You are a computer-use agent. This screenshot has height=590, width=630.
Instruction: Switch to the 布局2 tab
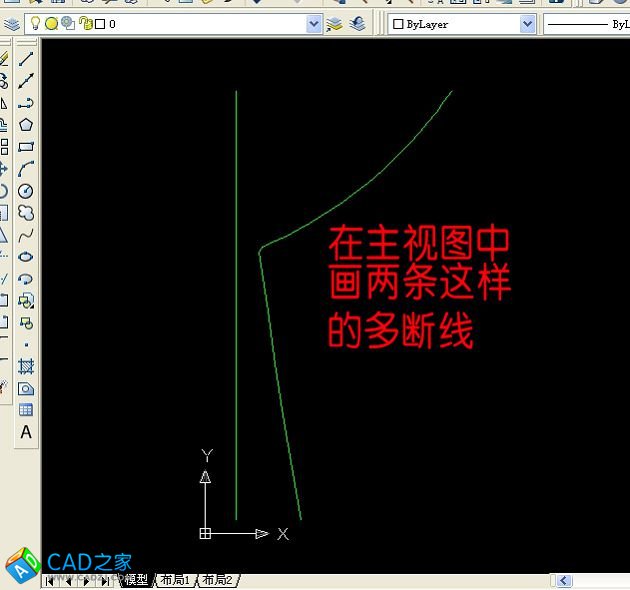click(217, 580)
